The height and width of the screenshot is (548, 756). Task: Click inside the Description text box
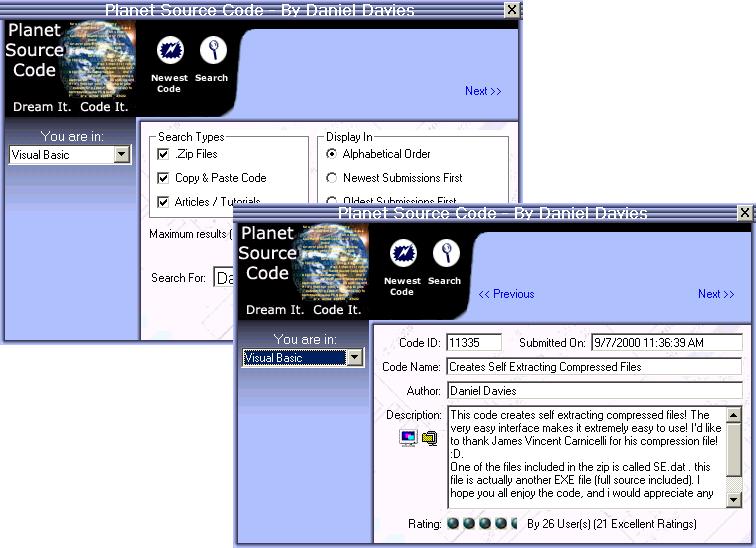[x=586, y=457]
